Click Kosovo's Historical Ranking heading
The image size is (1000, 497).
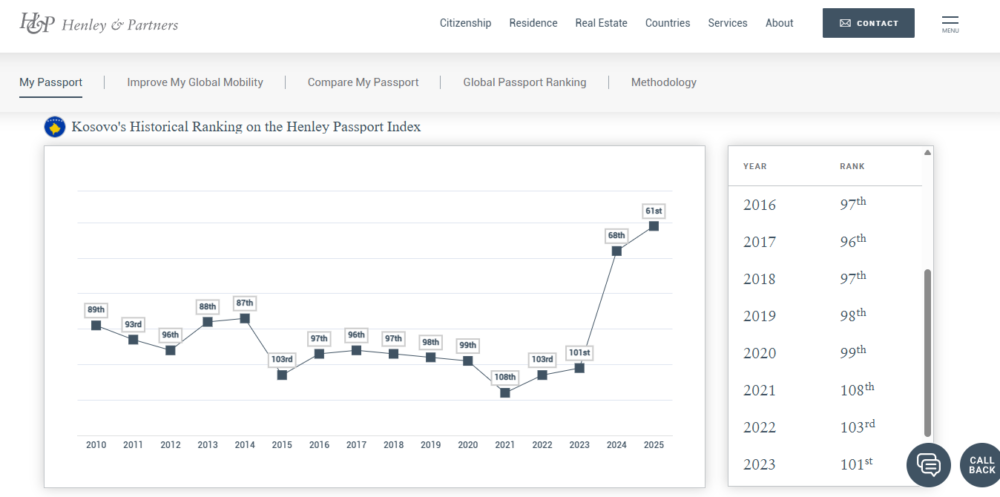click(246, 127)
